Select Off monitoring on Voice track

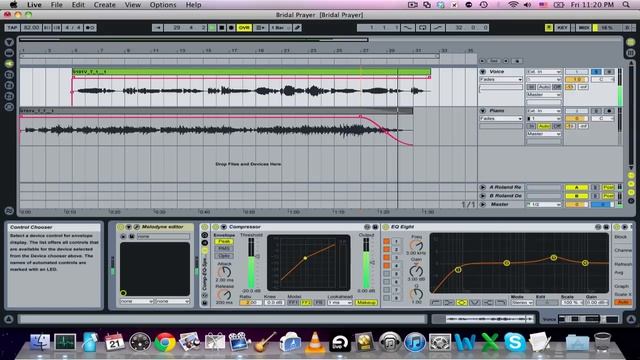pyautogui.click(x=557, y=87)
